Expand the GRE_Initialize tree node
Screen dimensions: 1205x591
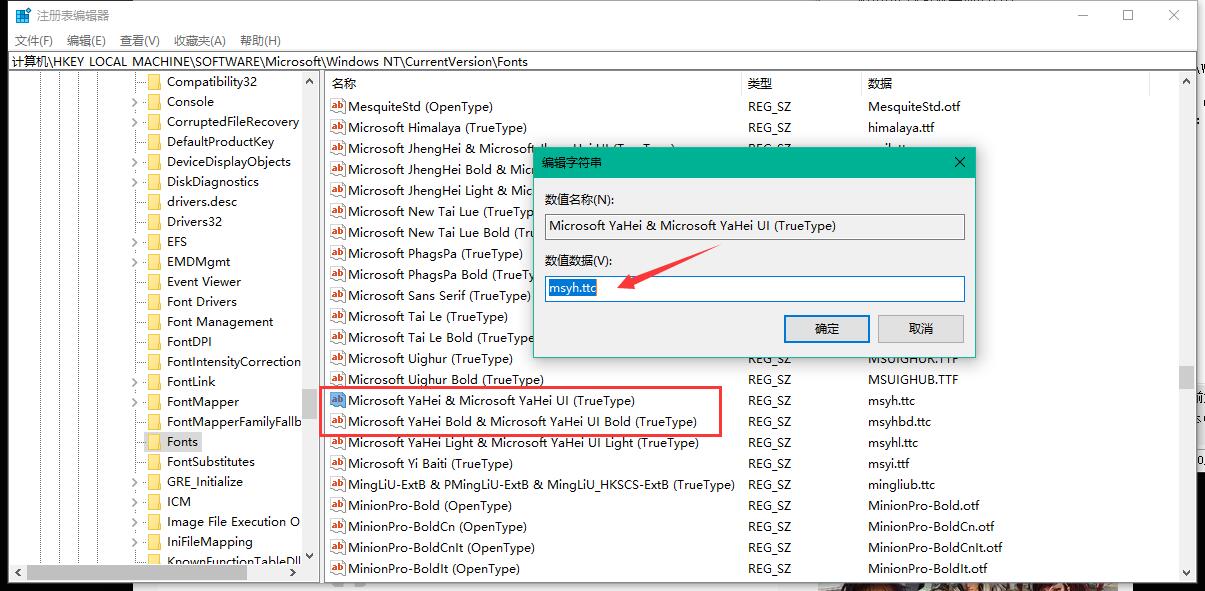pos(135,482)
